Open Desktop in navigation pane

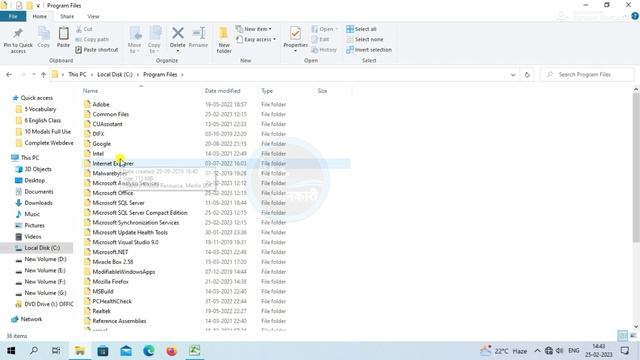(34, 180)
